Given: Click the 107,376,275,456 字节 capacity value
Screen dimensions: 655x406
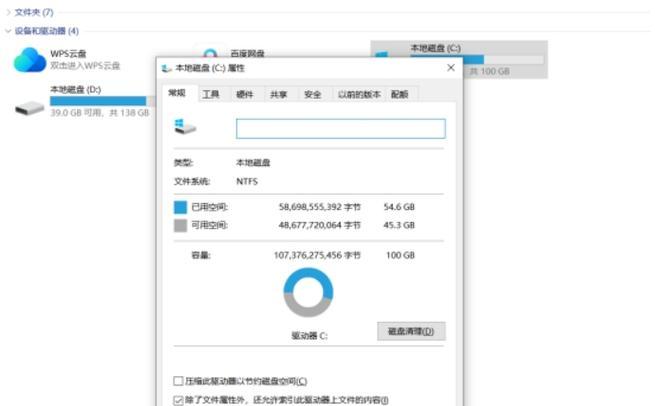Looking at the screenshot, I should pos(317,255).
